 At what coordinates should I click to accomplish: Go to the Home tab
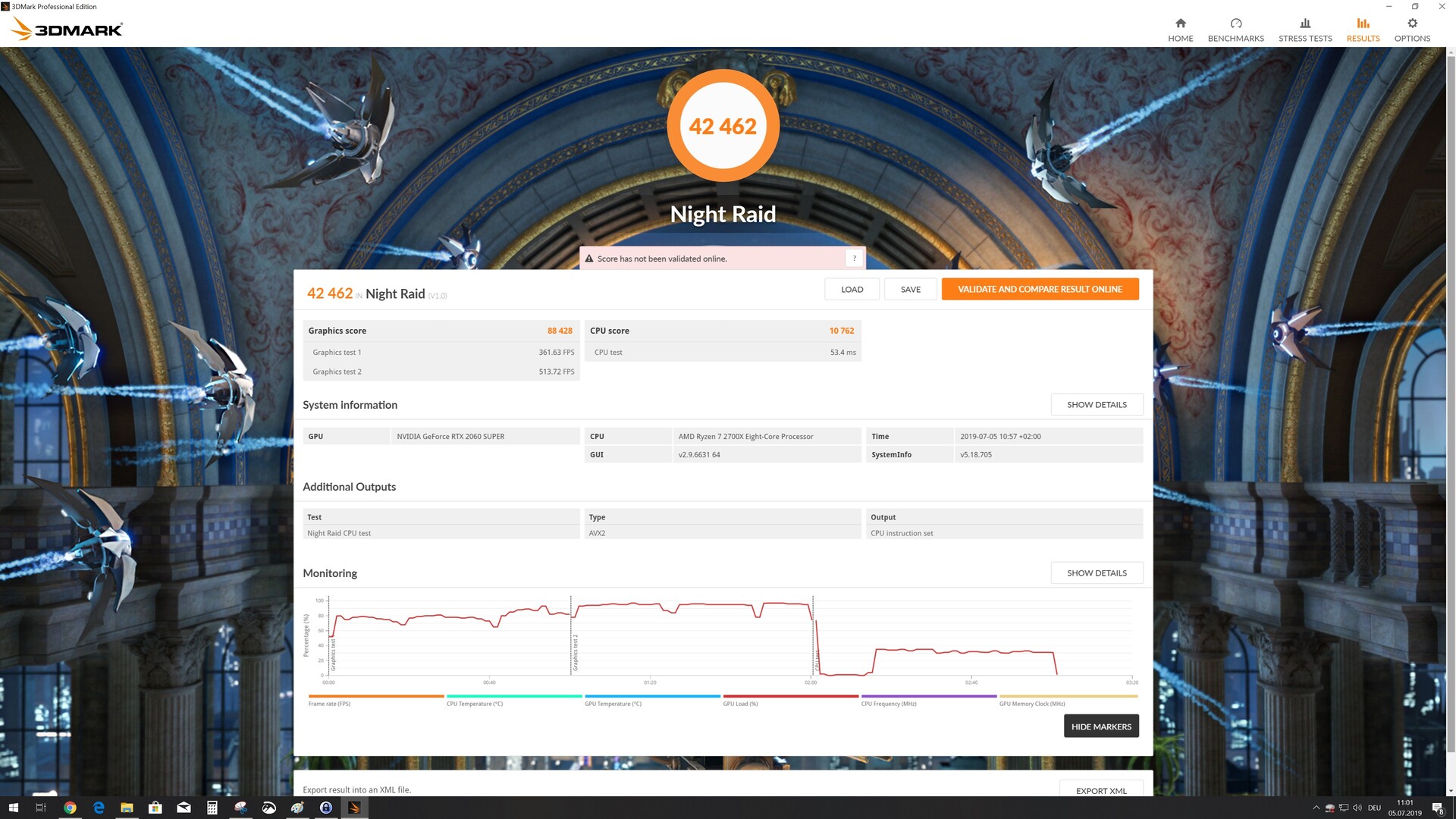tap(1180, 30)
